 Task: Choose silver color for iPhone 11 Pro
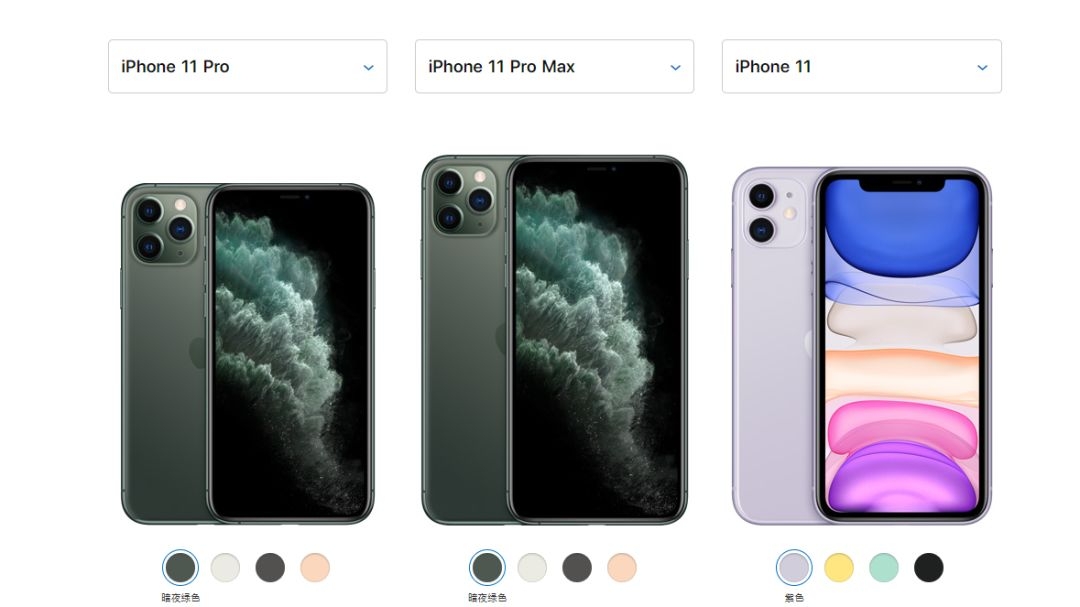coord(225,568)
